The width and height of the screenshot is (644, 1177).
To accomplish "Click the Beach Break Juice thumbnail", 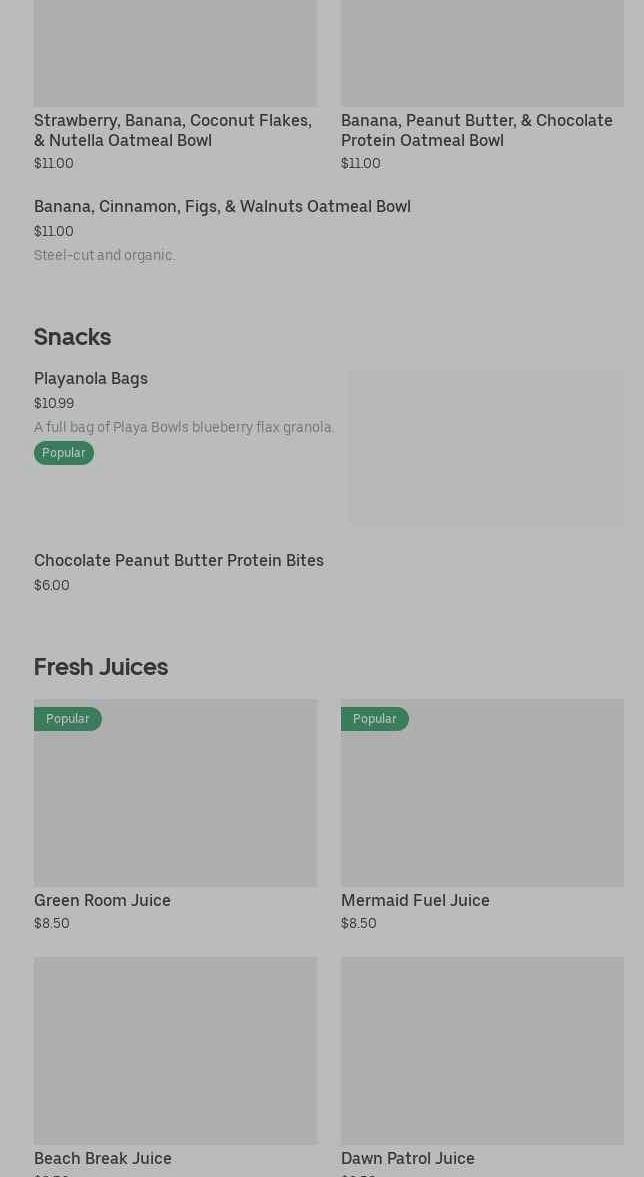I will (x=175, y=1050).
